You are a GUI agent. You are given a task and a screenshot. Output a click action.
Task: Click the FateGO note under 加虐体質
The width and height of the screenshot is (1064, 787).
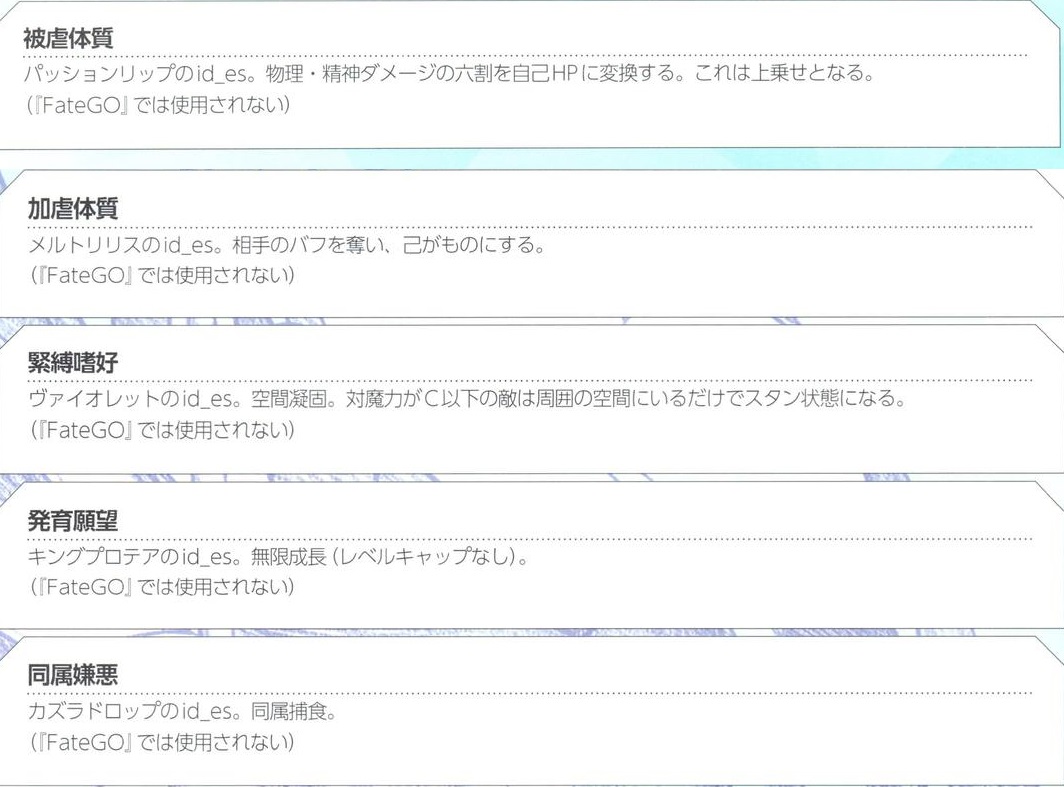[162, 275]
